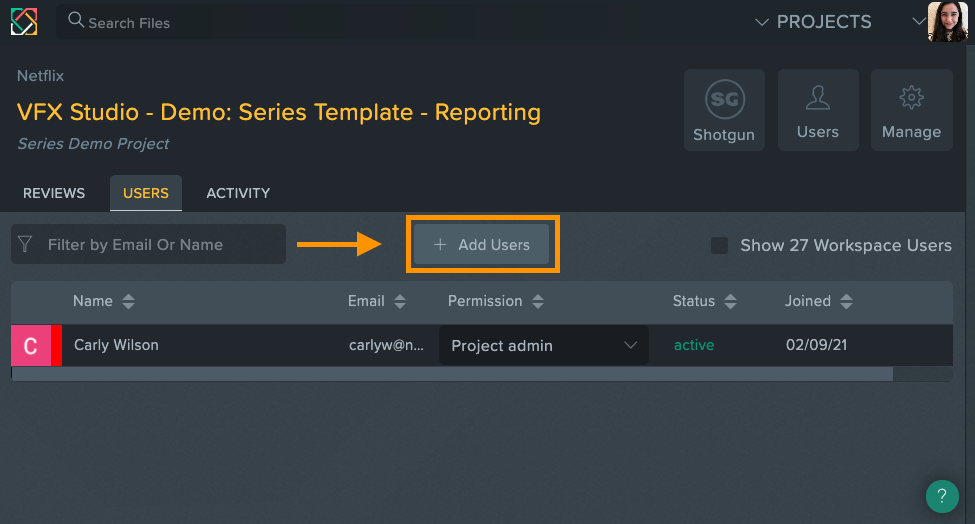Click the Netflix workspace link
This screenshot has width=975, height=524.
click(x=40, y=76)
